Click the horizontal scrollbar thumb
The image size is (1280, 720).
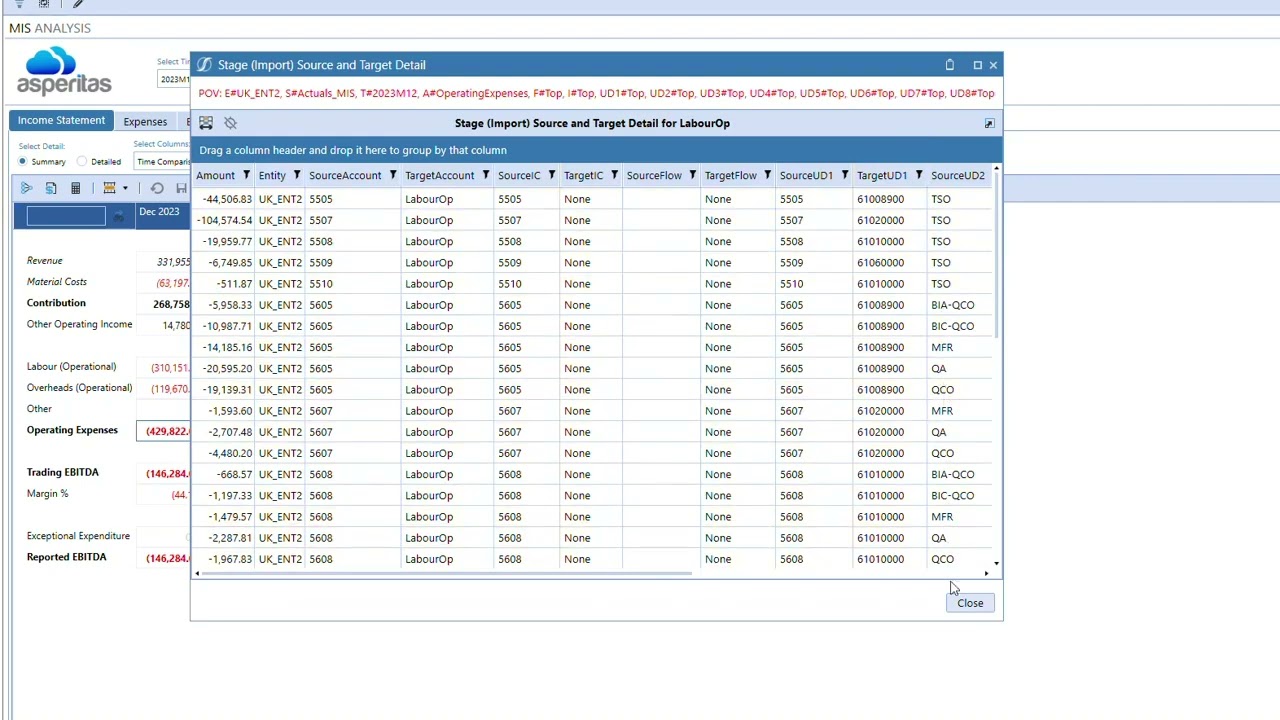pos(446,574)
